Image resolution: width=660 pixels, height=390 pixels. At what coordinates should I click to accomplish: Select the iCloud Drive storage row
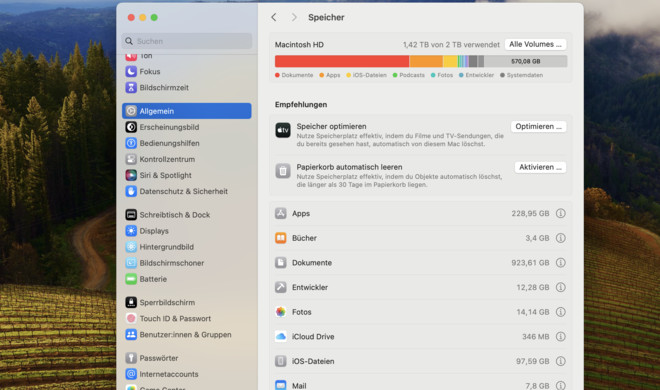click(420, 337)
